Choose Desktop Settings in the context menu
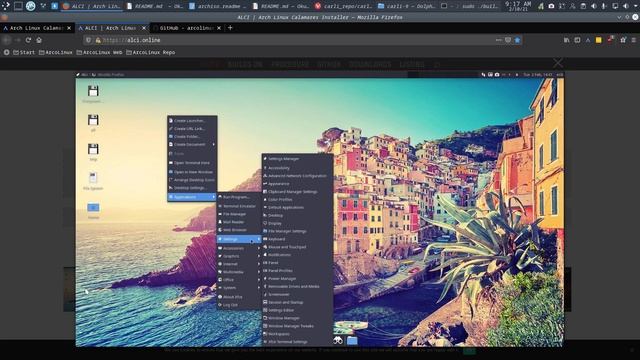This screenshot has width=640, height=360. coord(192,188)
